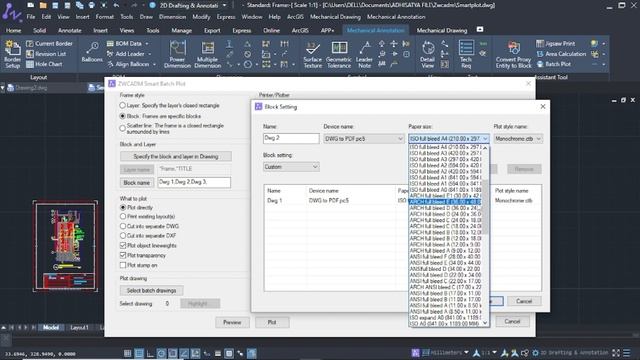The width and height of the screenshot is (640, 360).
Task: Open the Revision List tool
Action: point(46,54)
